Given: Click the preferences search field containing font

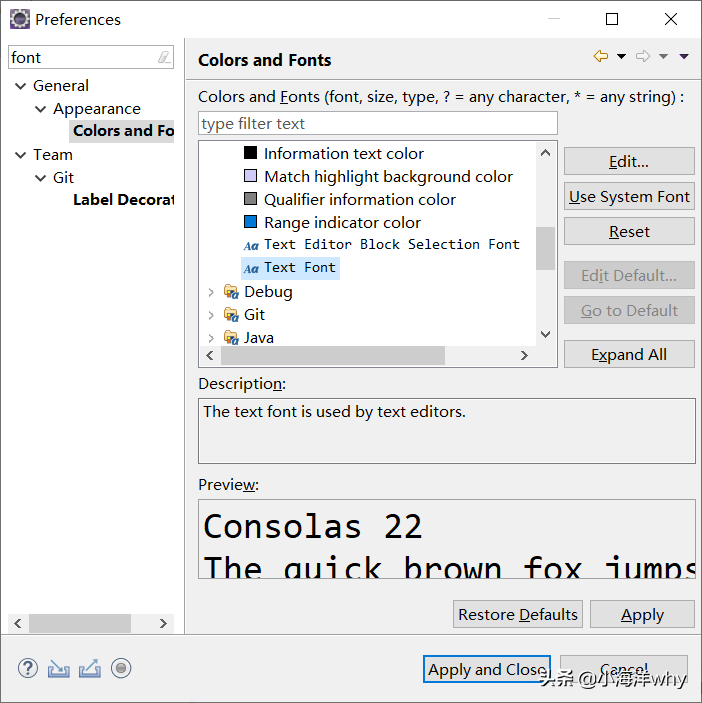Looking at the screenshot, I should 91,57.
